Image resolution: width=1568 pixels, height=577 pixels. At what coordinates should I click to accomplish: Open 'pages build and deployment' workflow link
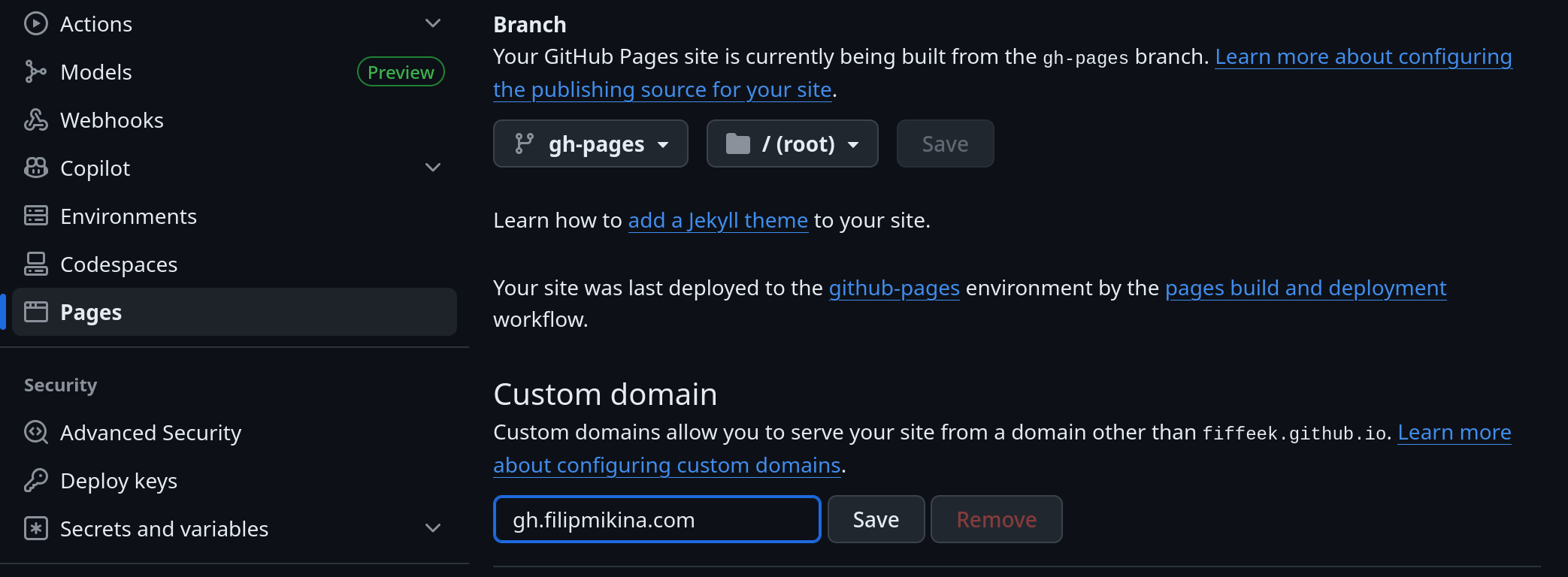[x=1306, y=288]
